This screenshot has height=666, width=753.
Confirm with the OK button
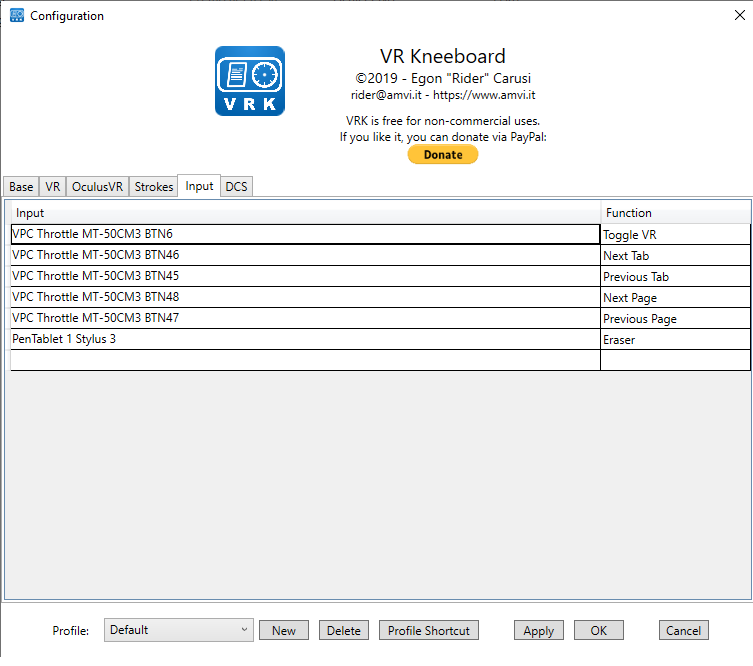point(599,630)
